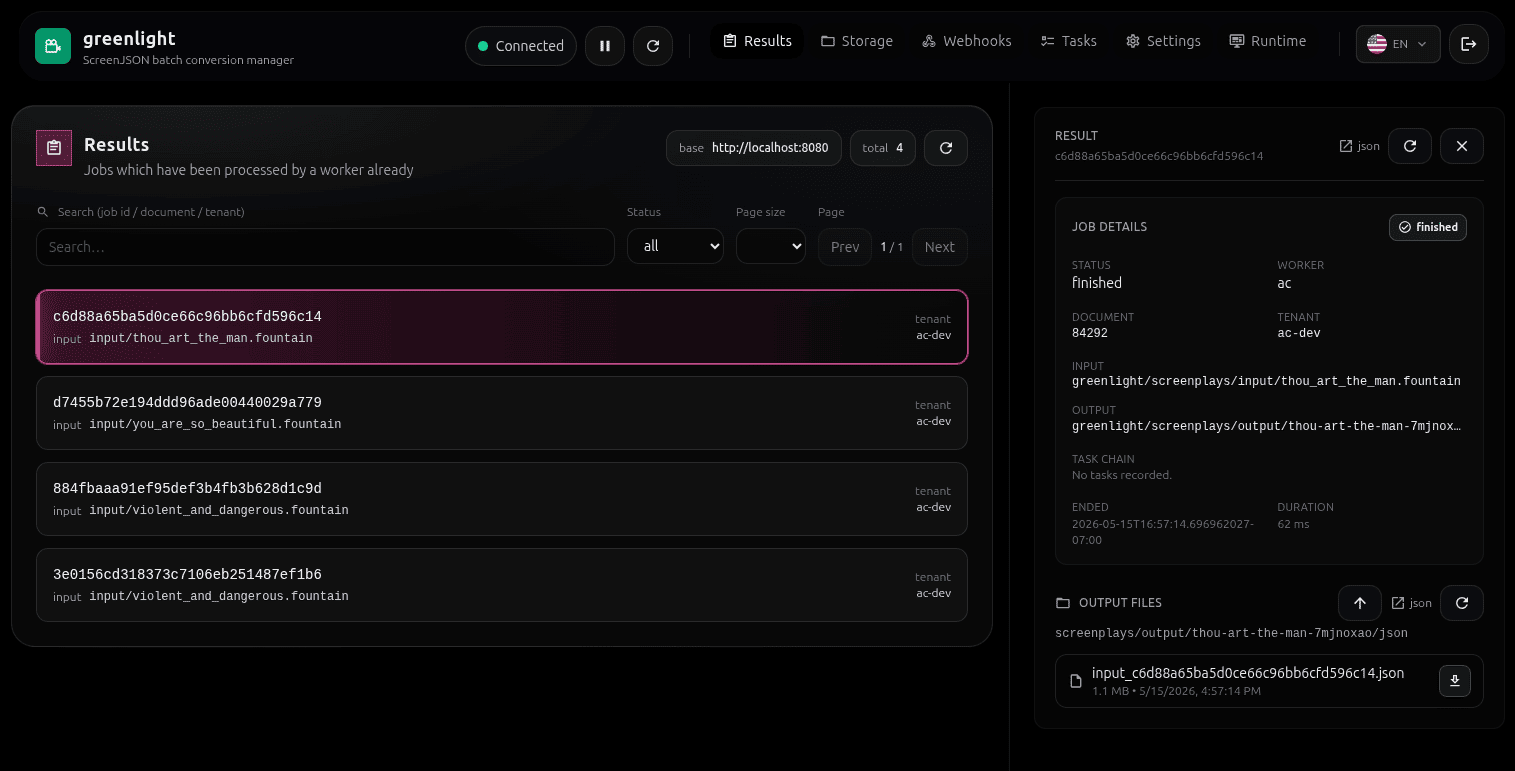Click the folder icon next to Output Files
The width and height of the screenshot is (1515, 771).
click(1063, 603)
